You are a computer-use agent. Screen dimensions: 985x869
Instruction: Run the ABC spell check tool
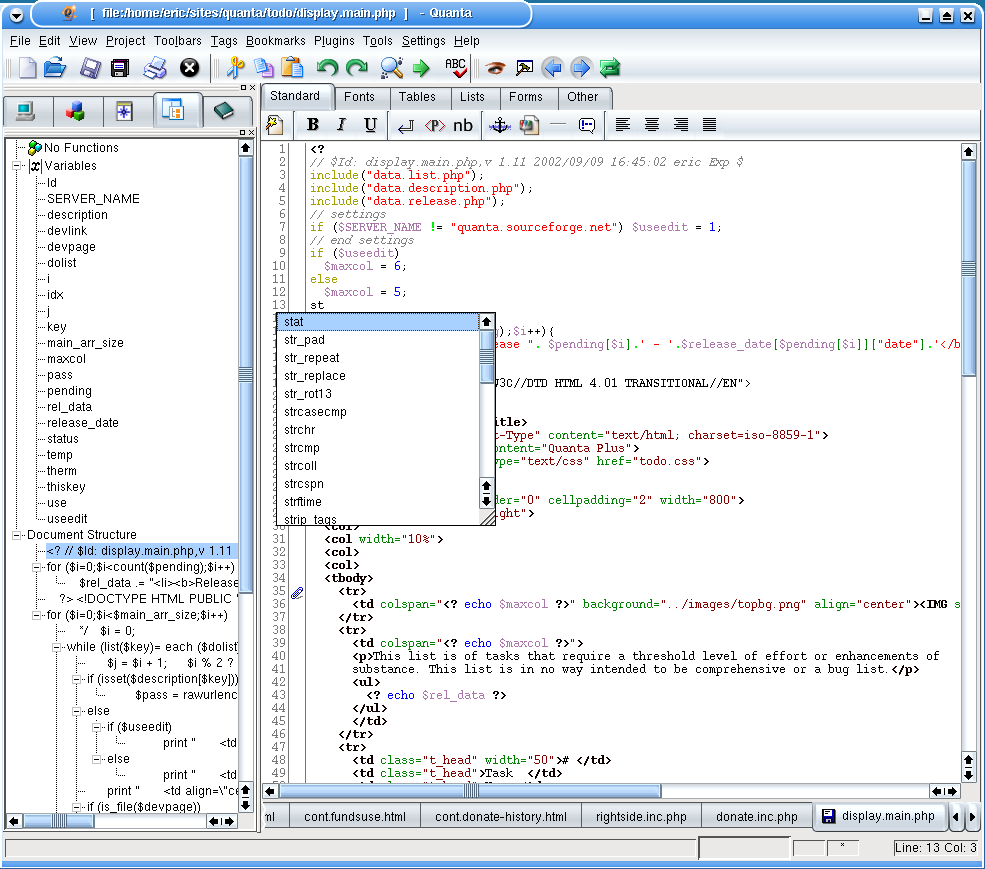[456, 68]
